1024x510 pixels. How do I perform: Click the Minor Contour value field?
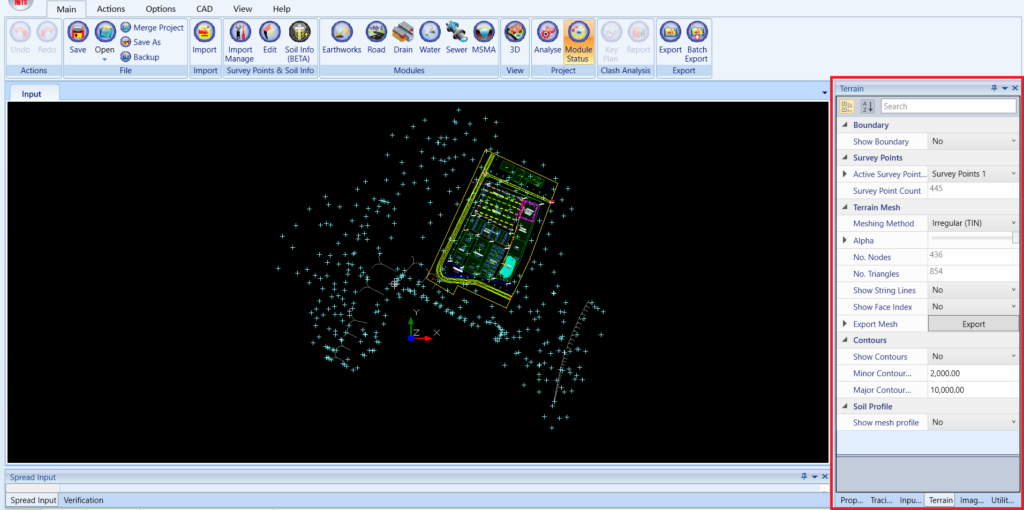973,374
